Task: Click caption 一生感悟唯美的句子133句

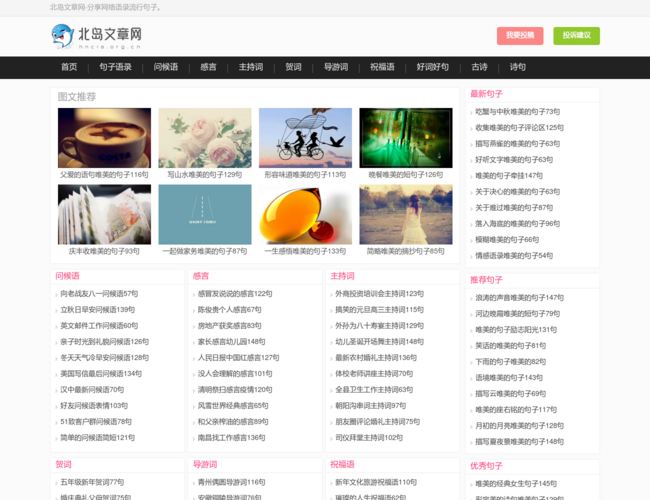Action: tap(306, 251)
